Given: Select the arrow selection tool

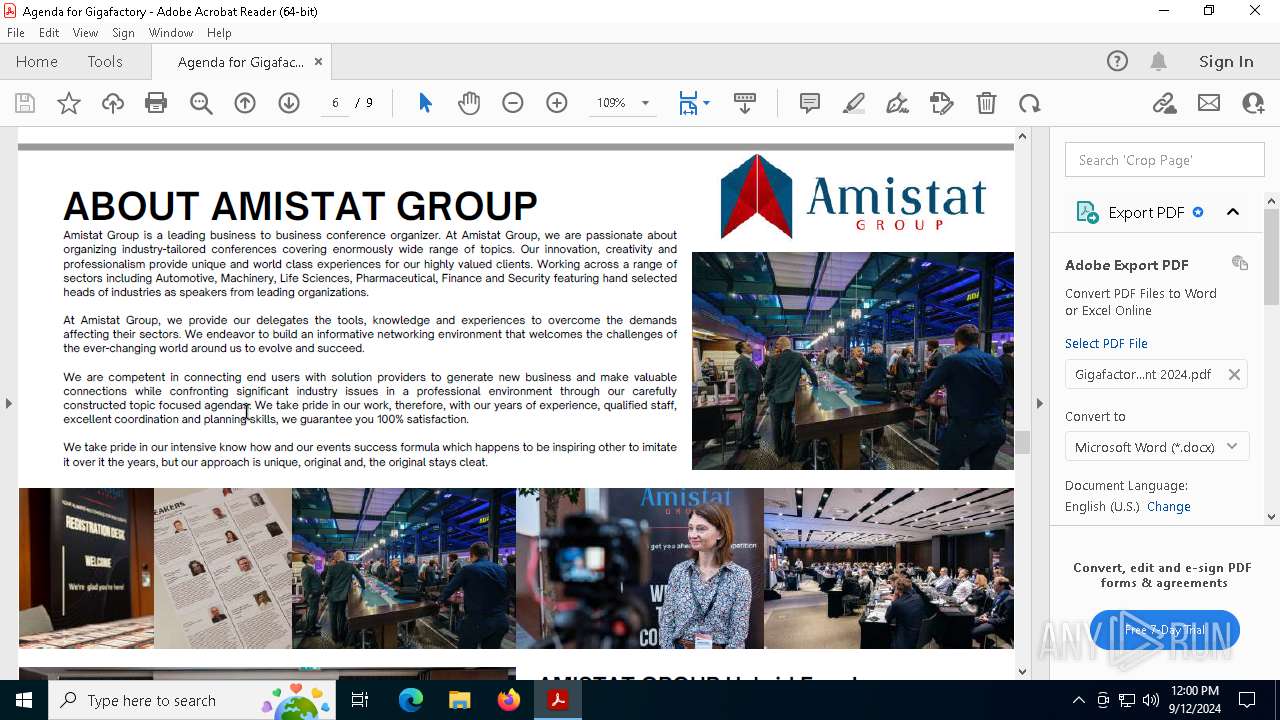Looking at the screenshot, I should (x=425, y=103).
